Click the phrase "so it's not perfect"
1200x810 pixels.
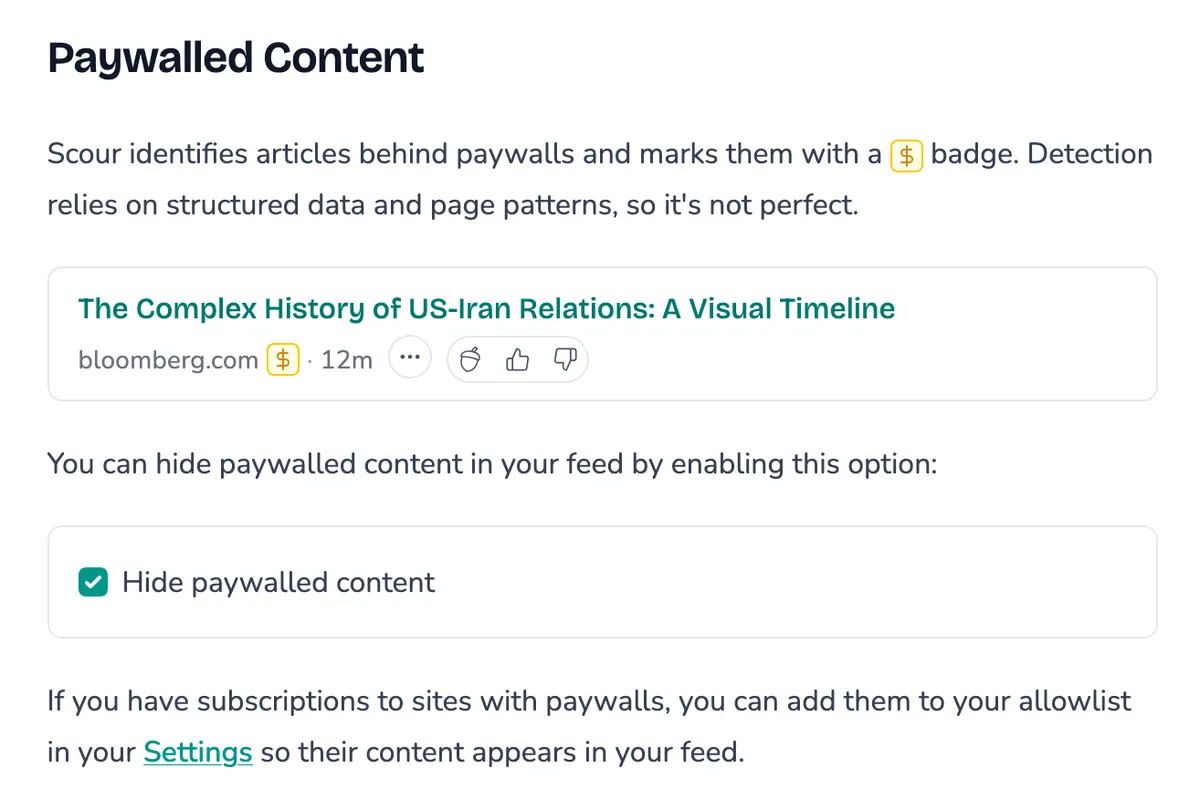click(747, 205)
